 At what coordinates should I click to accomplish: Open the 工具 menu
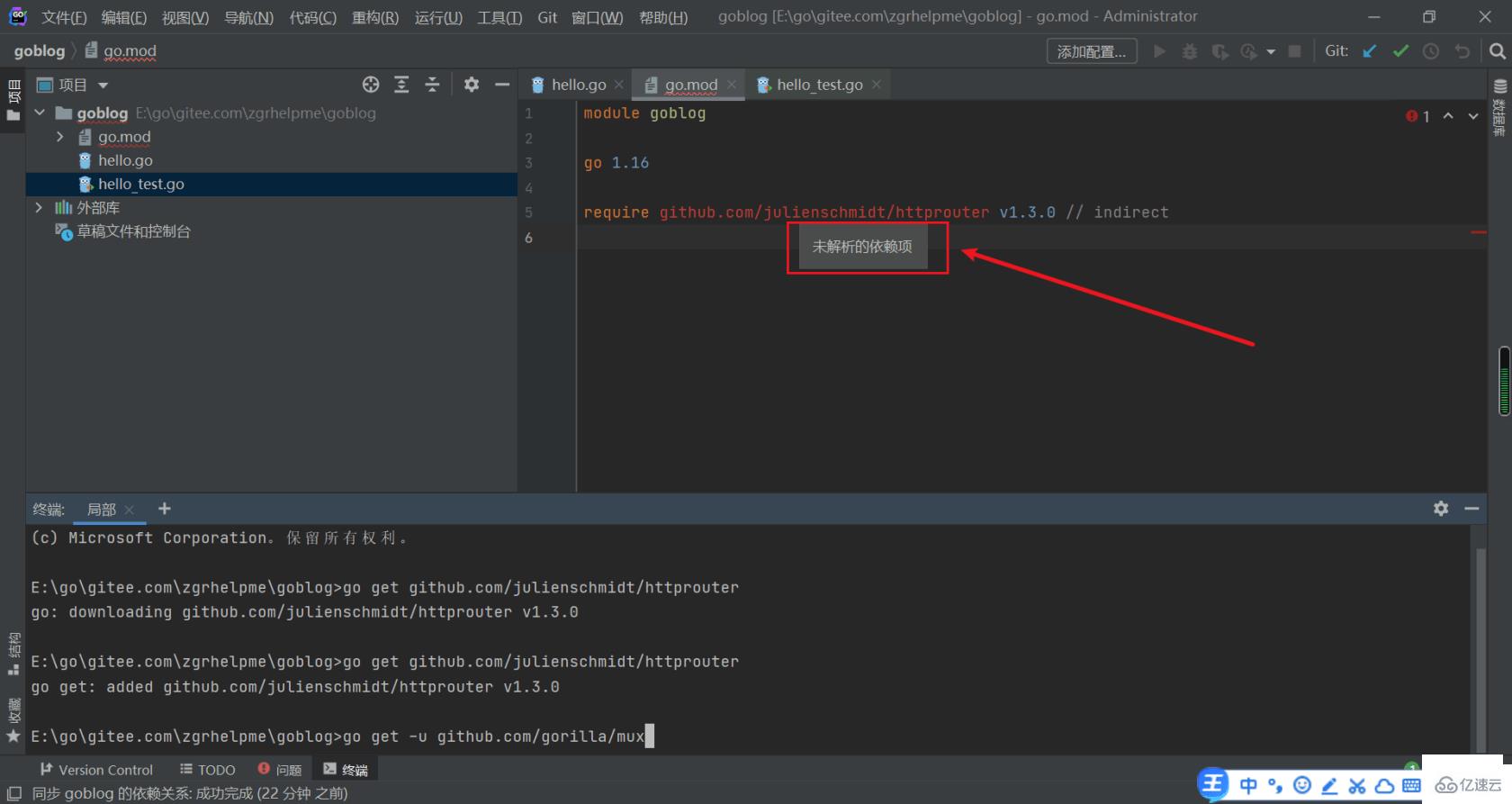[499, 17]
